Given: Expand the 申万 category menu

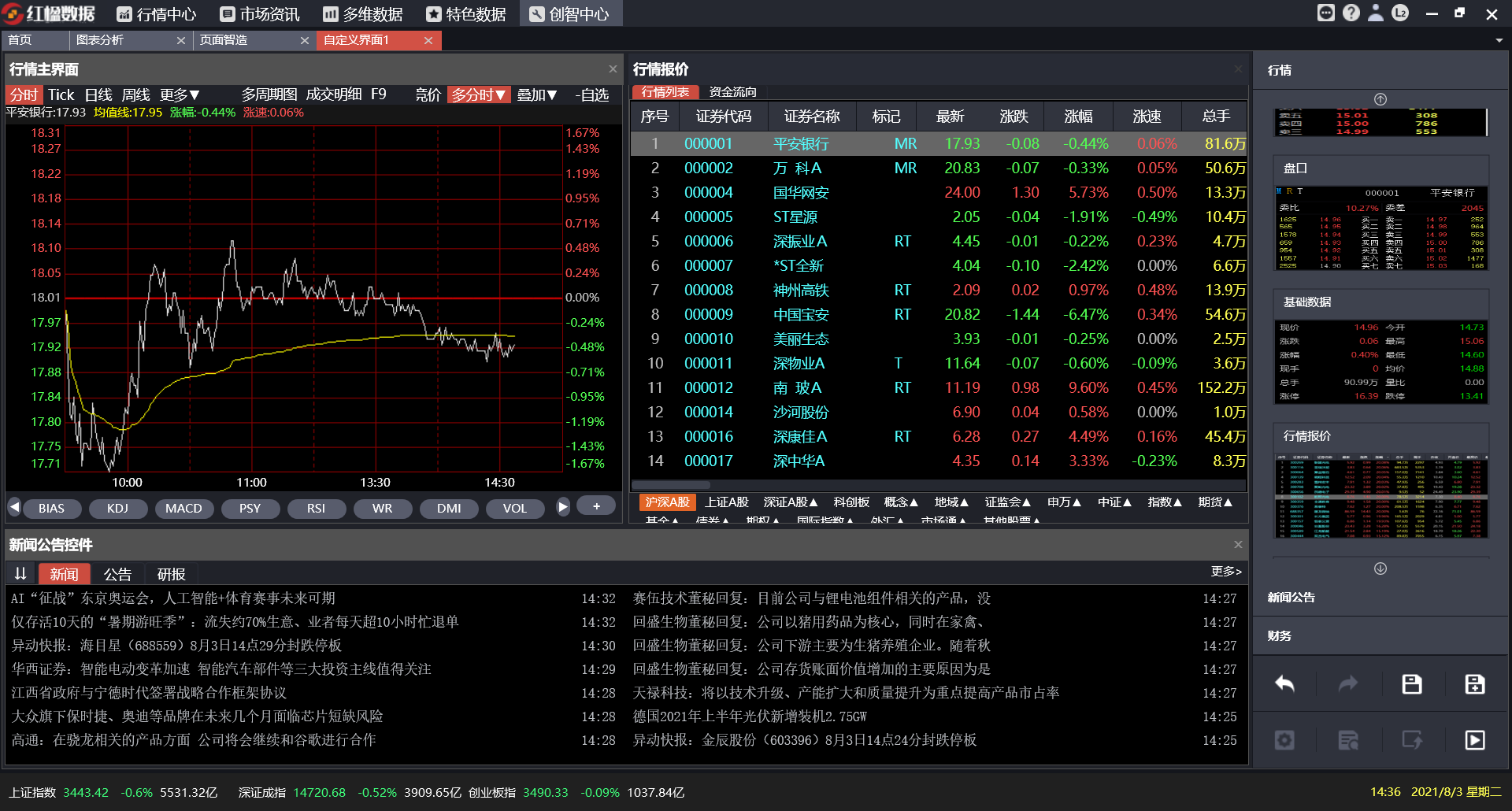Looking at the screenshot, I should (x=1064, y=502).
